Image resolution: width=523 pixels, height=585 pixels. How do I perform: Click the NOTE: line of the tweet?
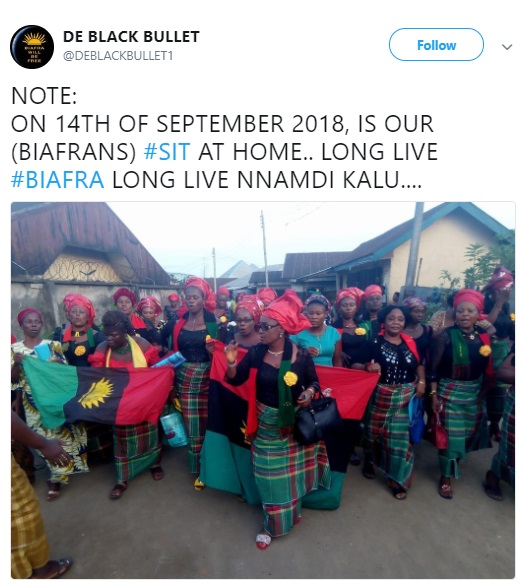pyautogui.click(x=44, y=96)
